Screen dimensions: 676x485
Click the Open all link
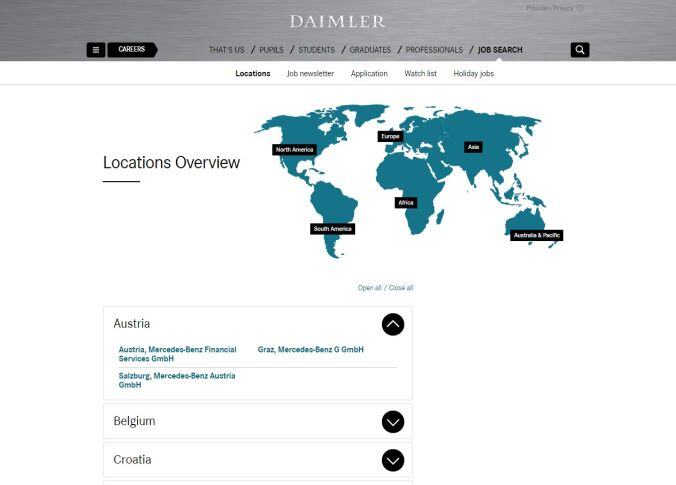pyautogui.click(x=369, y=288)
